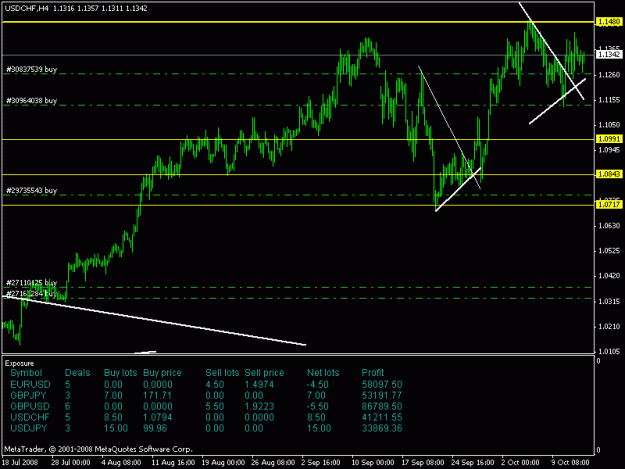Click the 1.0630 price scale value
Image resolution: width=625 pixels, height=469 pixels.
tap(609, 226)
